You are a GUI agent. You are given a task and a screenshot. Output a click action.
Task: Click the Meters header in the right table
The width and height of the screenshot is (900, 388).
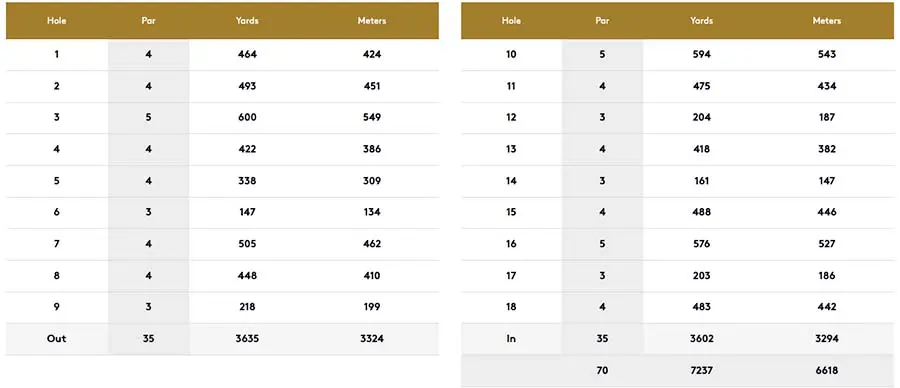point(827,21)
